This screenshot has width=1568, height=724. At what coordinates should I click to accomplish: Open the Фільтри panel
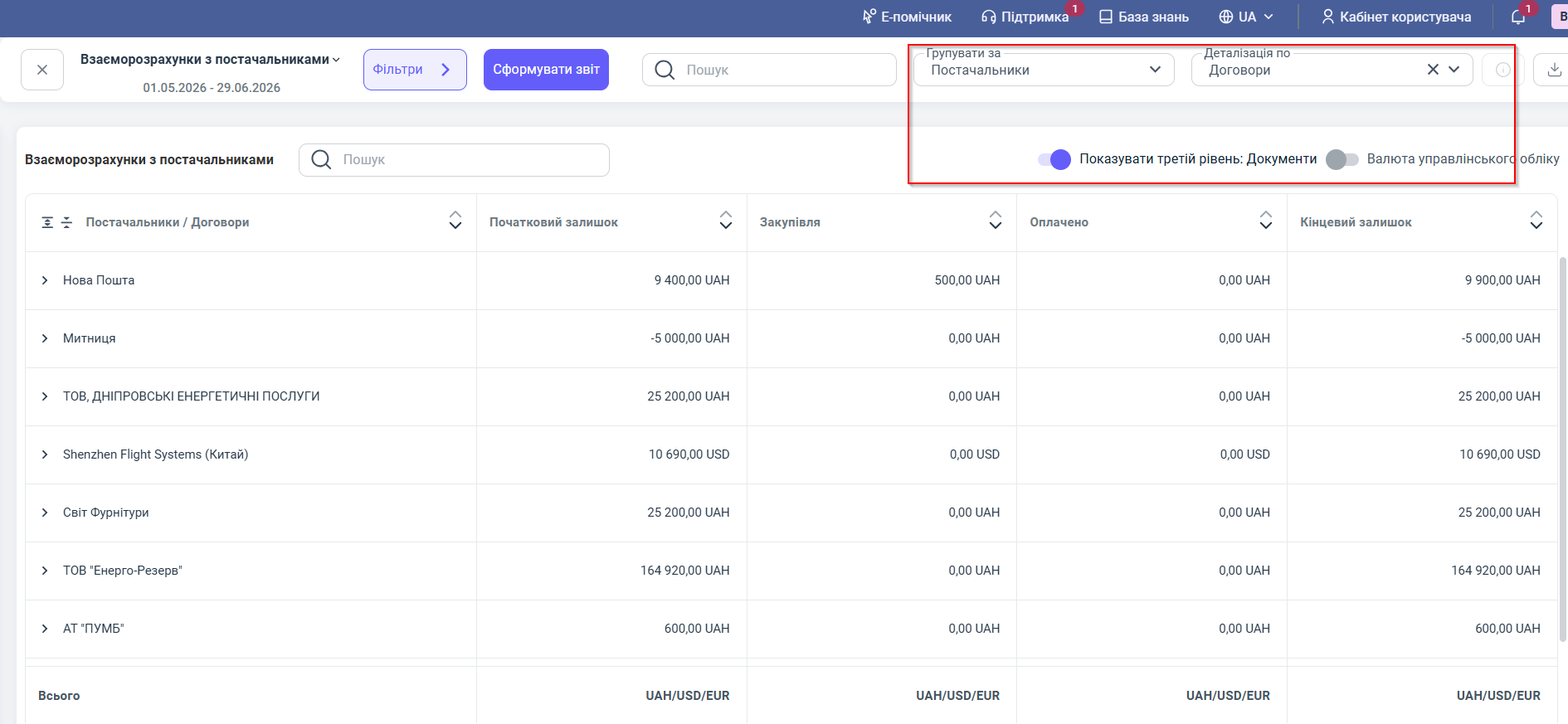point(415,70)
